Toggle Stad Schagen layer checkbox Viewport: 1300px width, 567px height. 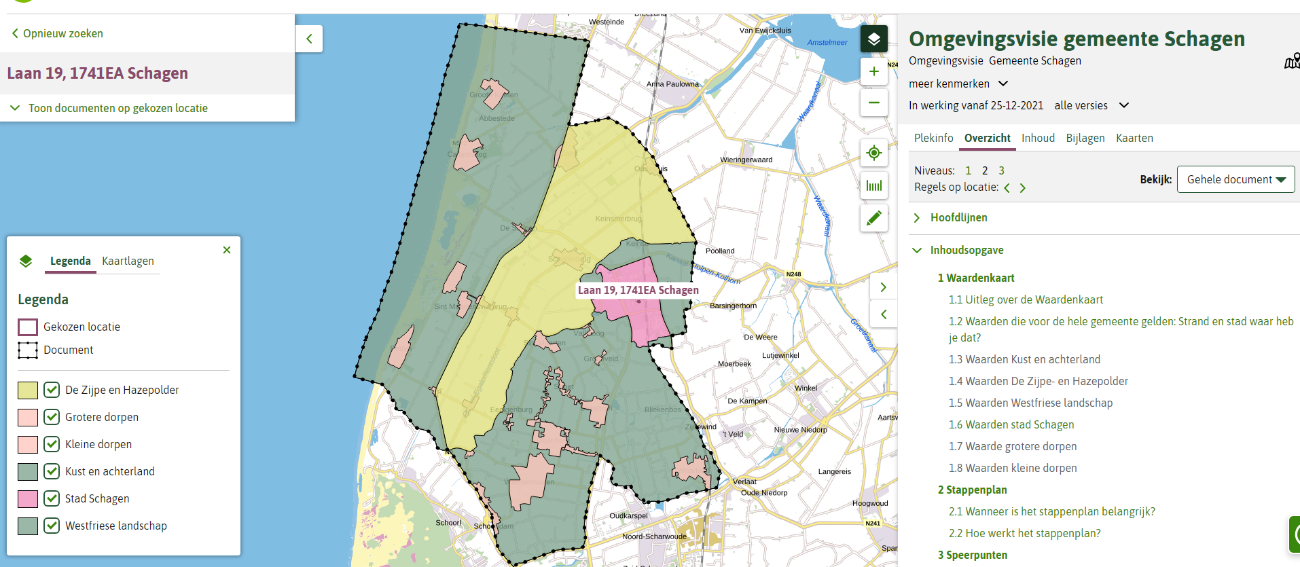(52, 498)
